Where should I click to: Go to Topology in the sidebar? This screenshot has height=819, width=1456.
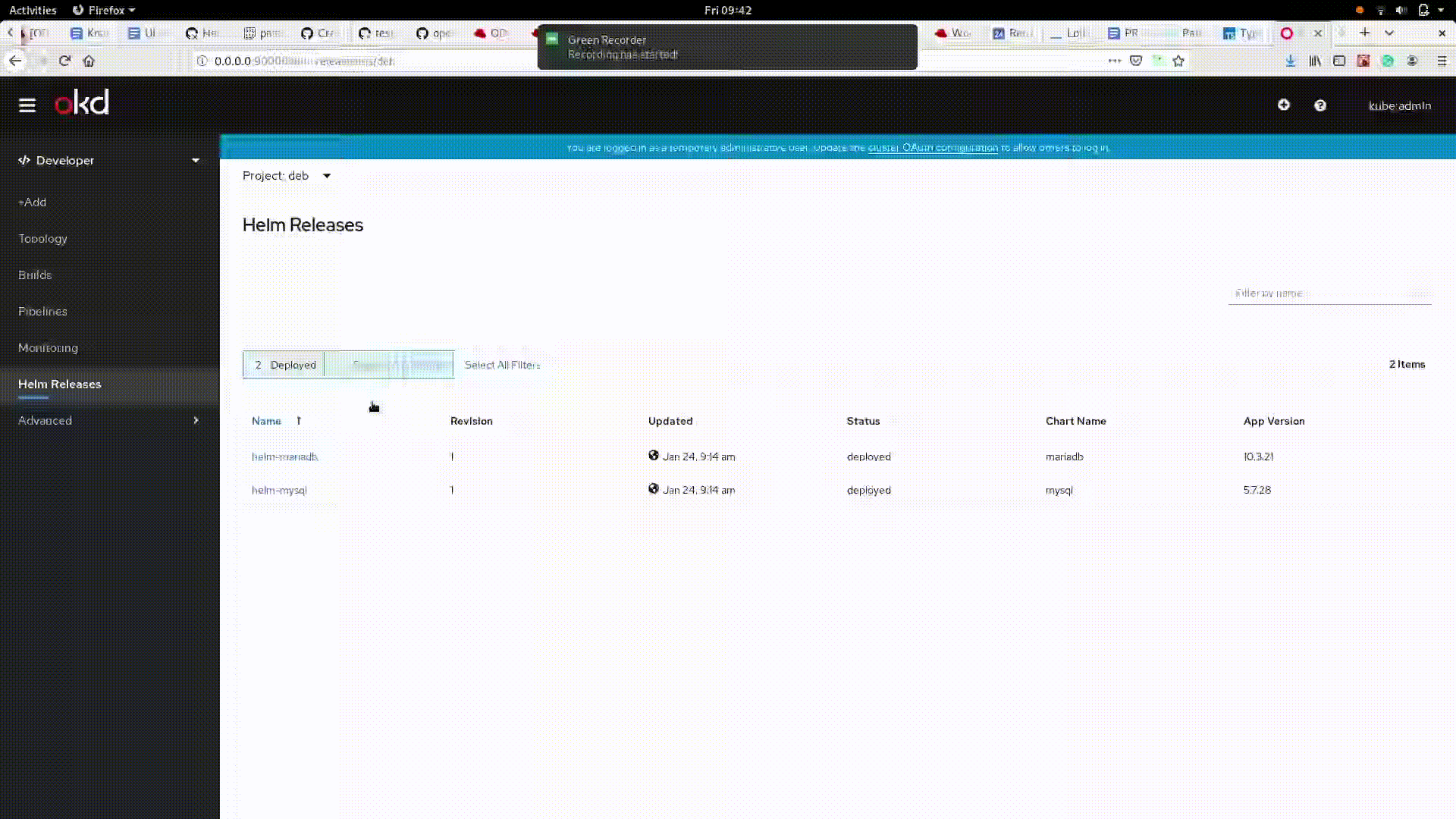[42, 238]
